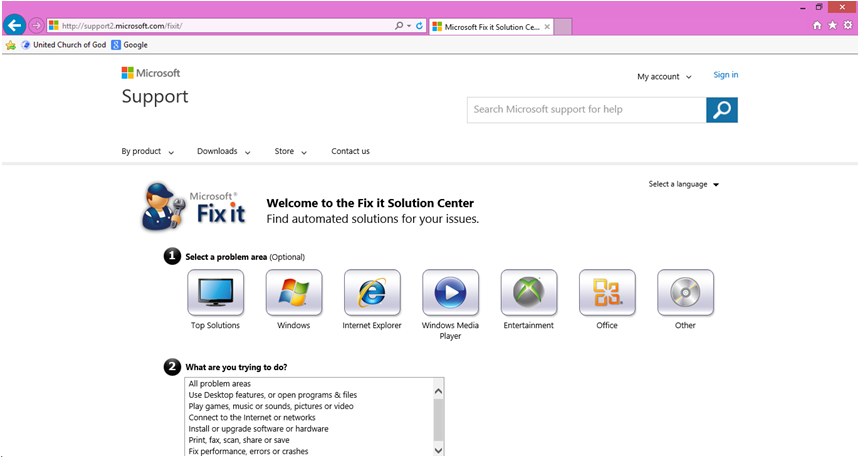Restore down the browser window
Viewport: 859px width, 460px height.
(819, 7)
